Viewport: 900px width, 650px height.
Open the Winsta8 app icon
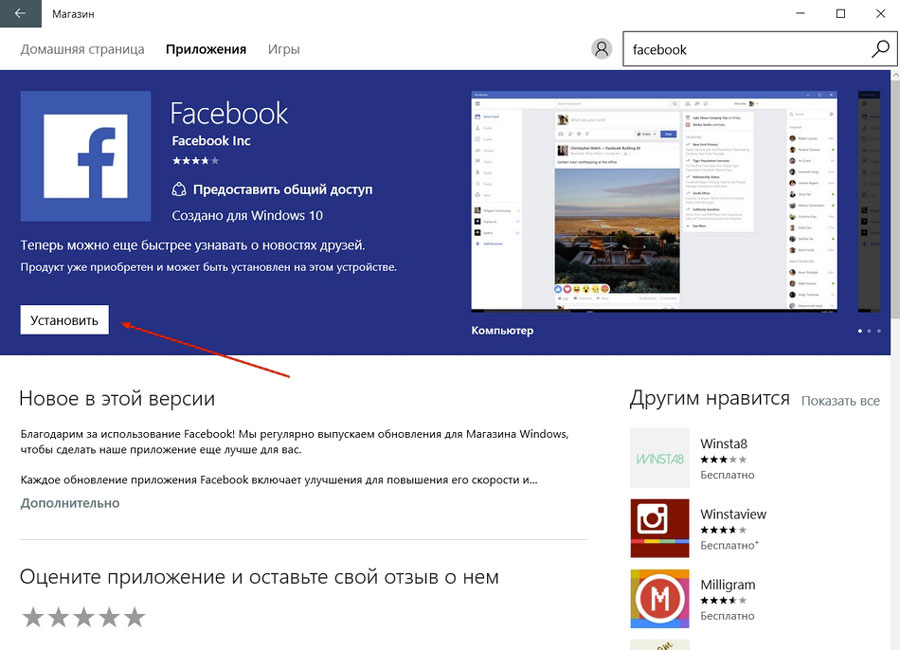(x=659, y=458)
